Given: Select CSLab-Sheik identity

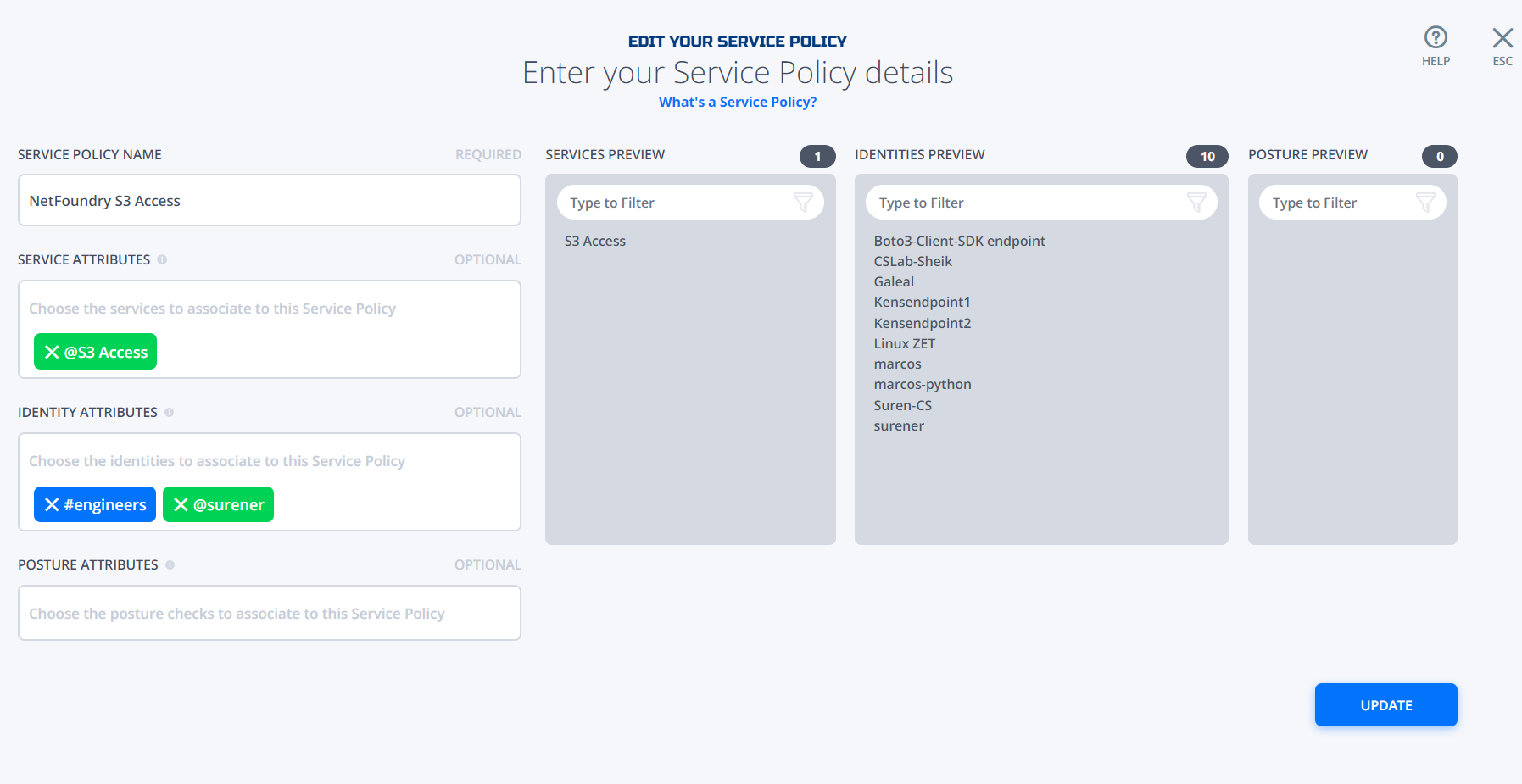Looking at the screenshot, I should tap(913, 261).
